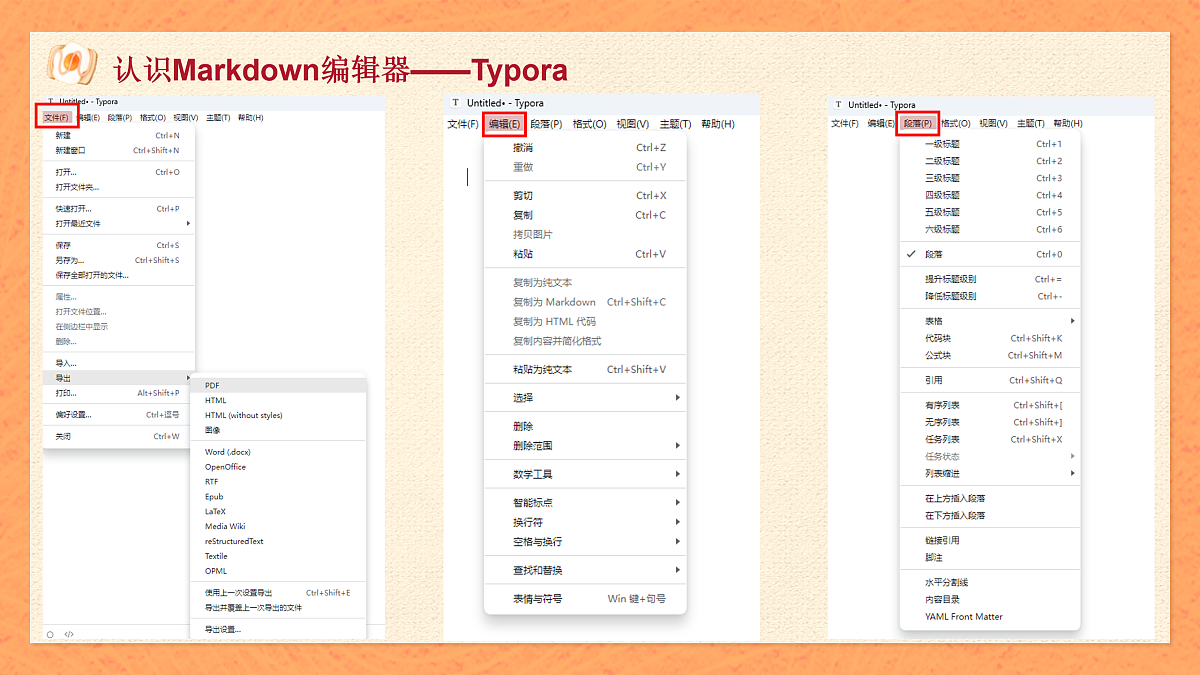Select reStructuredText export option
This screenshot has height=675, width=1200.
click(279, 541)
